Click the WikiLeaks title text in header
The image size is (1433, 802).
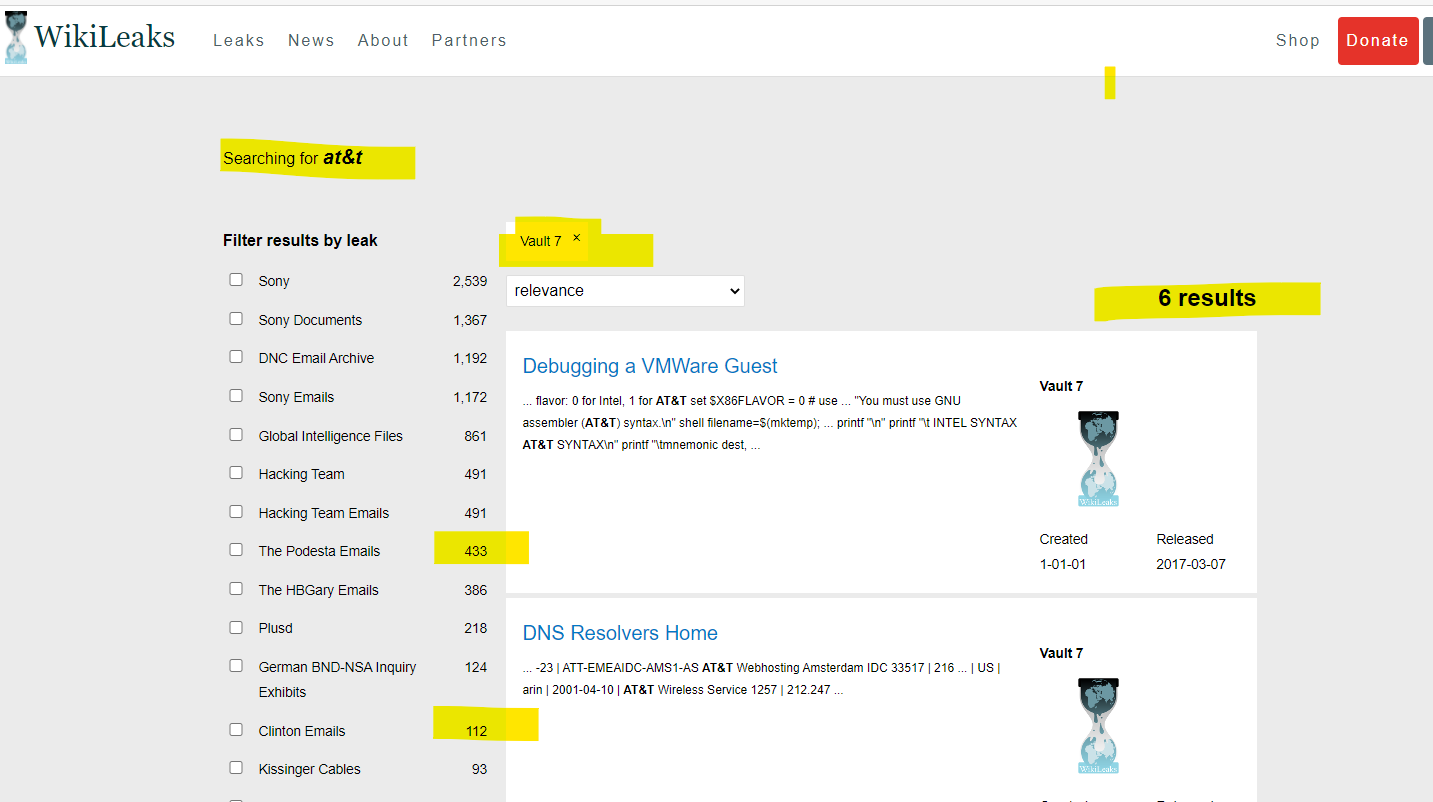(x=105, y=38)
